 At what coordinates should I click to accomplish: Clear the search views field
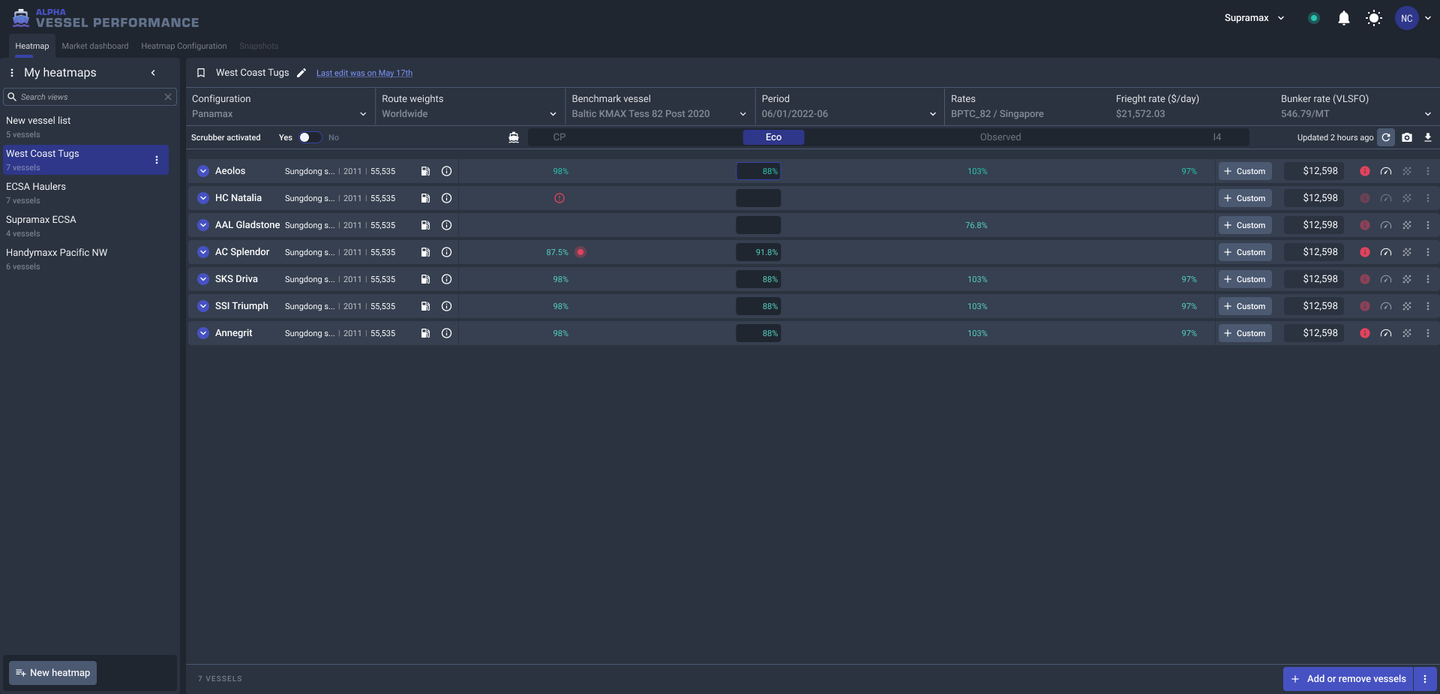coord(168,97)
